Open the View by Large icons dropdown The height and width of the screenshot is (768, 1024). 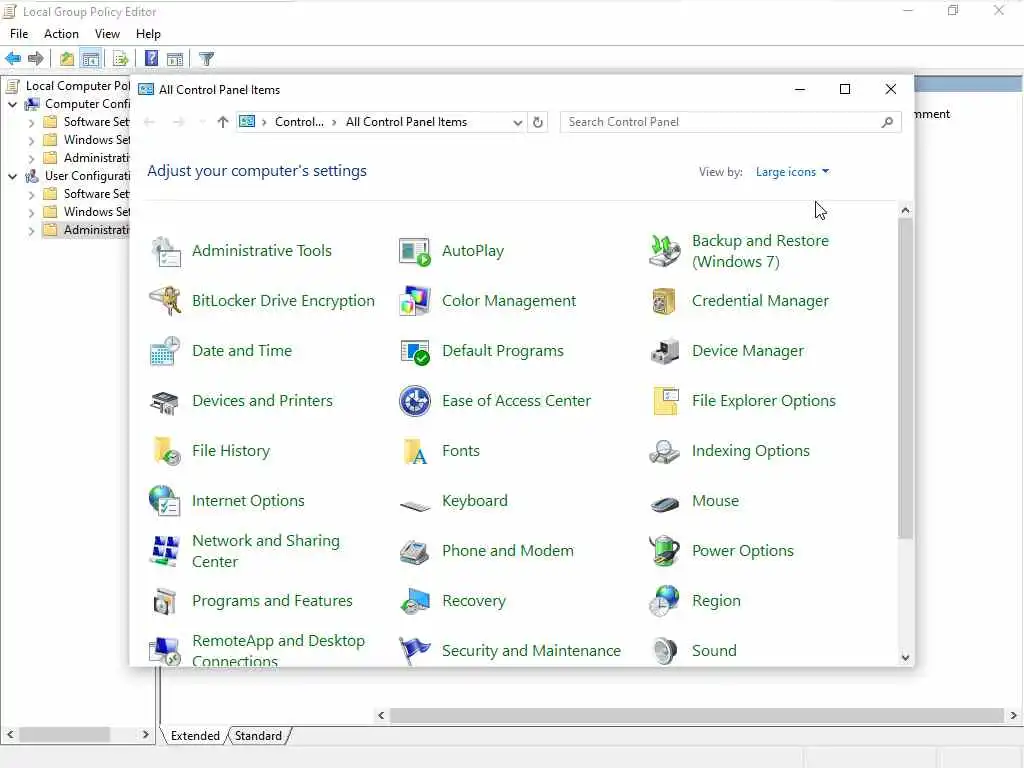coord(792,172)
